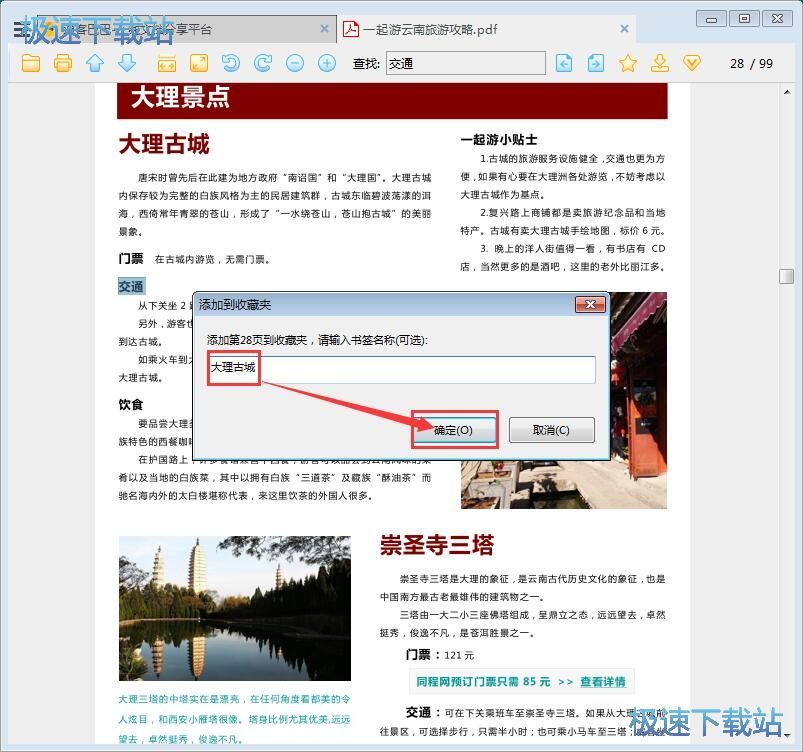Click the highlighted 交通 search match
Image resolution: width=803 pixels, height=752 pixels.
pos(131,286)
